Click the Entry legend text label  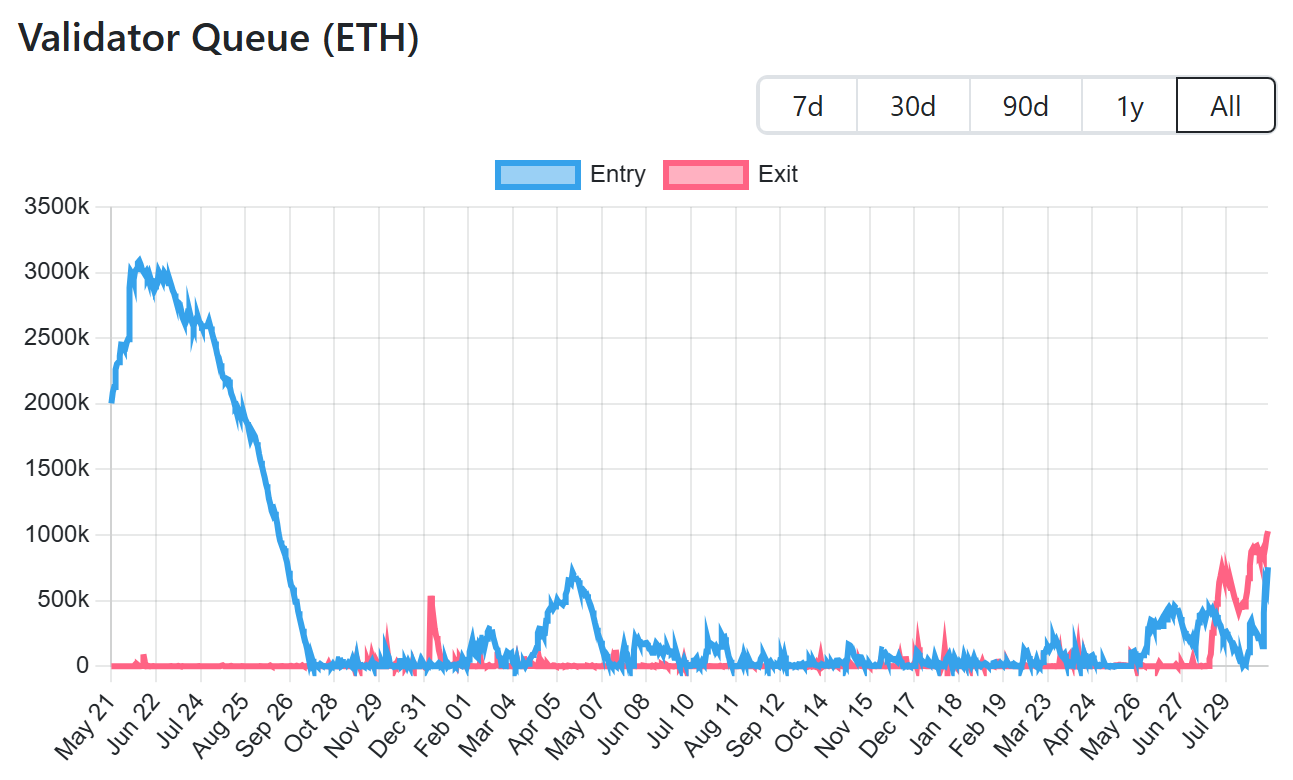coord(618,174)
